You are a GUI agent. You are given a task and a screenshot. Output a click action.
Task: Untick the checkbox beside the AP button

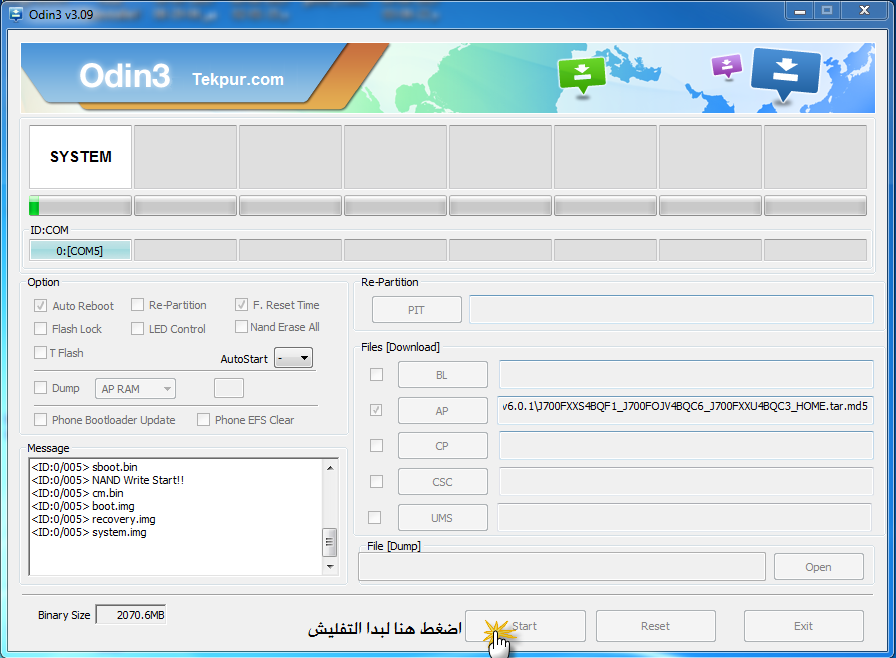coord(376,410)
